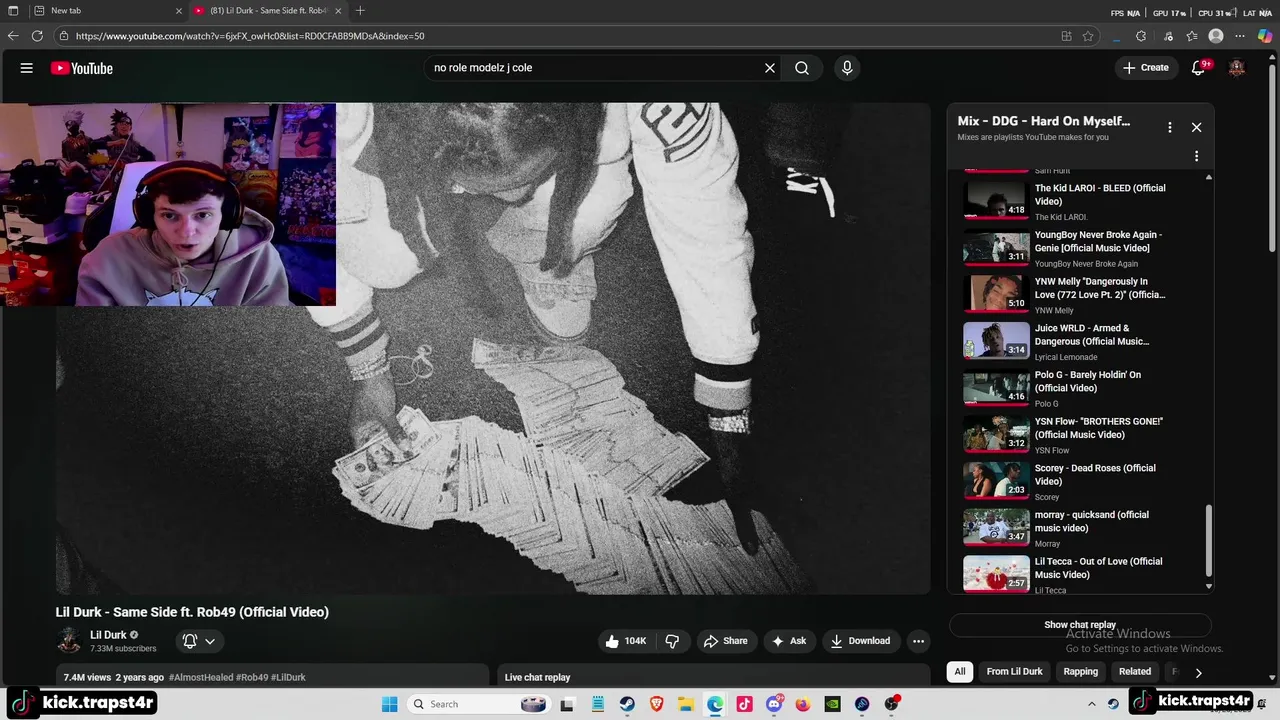Select the Rapping filter chip
Screen dimensions: 1280x720
(x=1080, y=672)
